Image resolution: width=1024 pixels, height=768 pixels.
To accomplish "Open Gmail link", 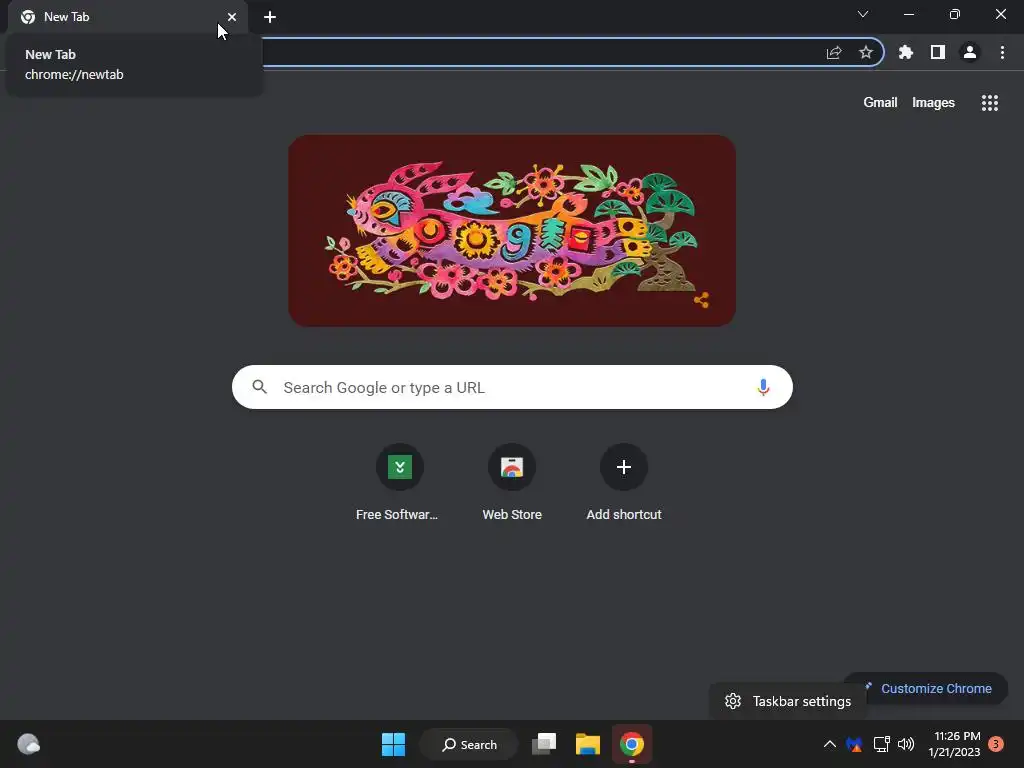I will [880, 103].
